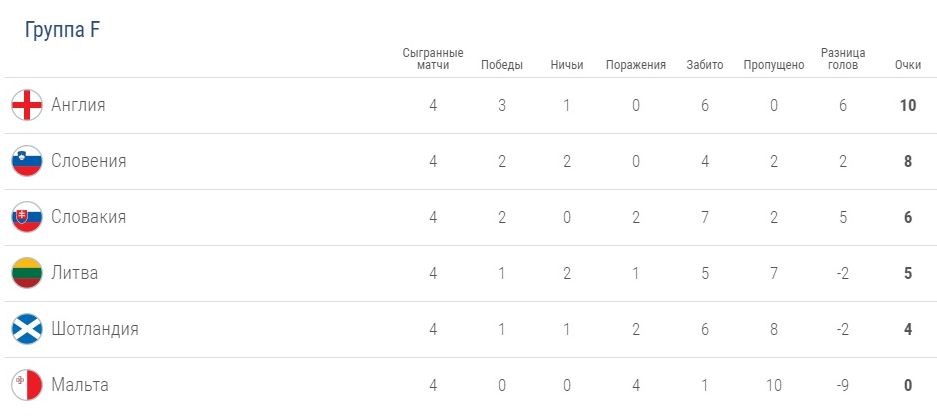Open the Шотландия team link
Viewport: 937px width, 416px height.
click(x=94, y=329)
